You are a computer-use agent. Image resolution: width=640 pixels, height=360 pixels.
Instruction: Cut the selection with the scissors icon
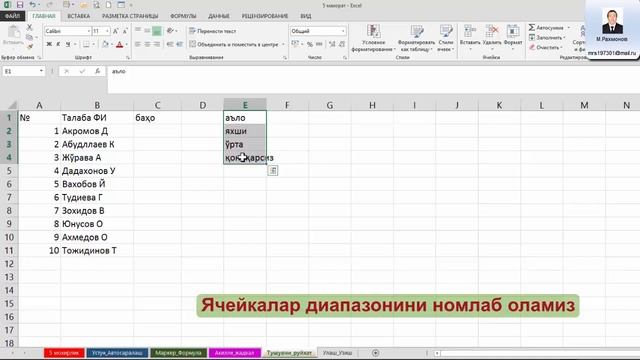[x=29, y=27]
